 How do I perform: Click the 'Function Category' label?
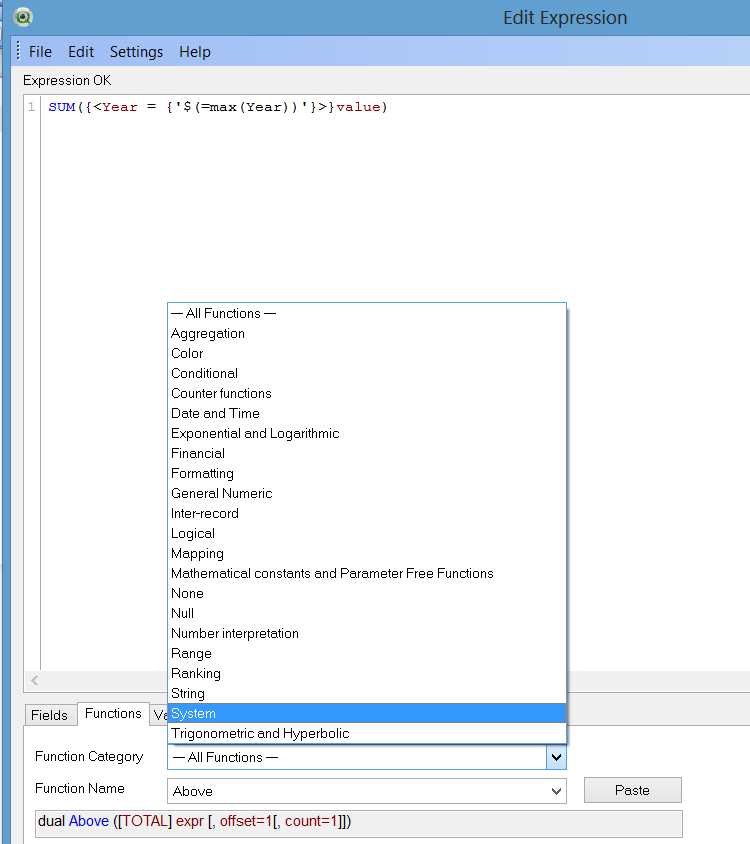point(89,757)
